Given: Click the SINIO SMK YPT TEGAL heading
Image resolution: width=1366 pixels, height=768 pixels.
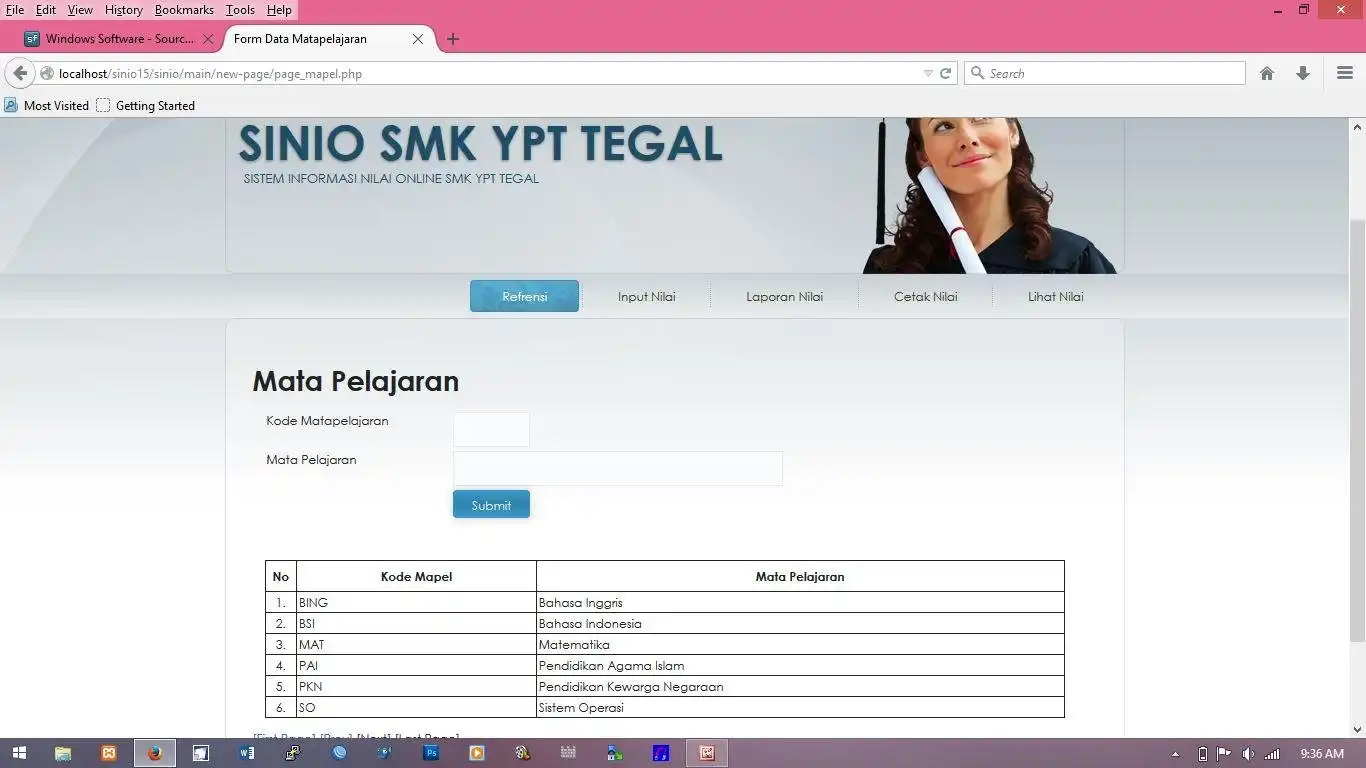Looking at the screenshot, I should pos(480,143).
